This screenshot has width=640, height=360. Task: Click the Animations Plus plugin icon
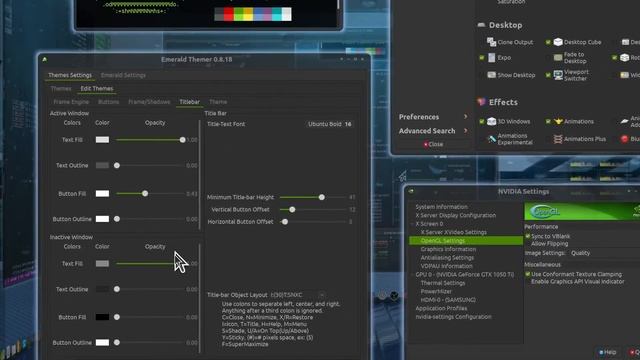[x=558, y=139]
